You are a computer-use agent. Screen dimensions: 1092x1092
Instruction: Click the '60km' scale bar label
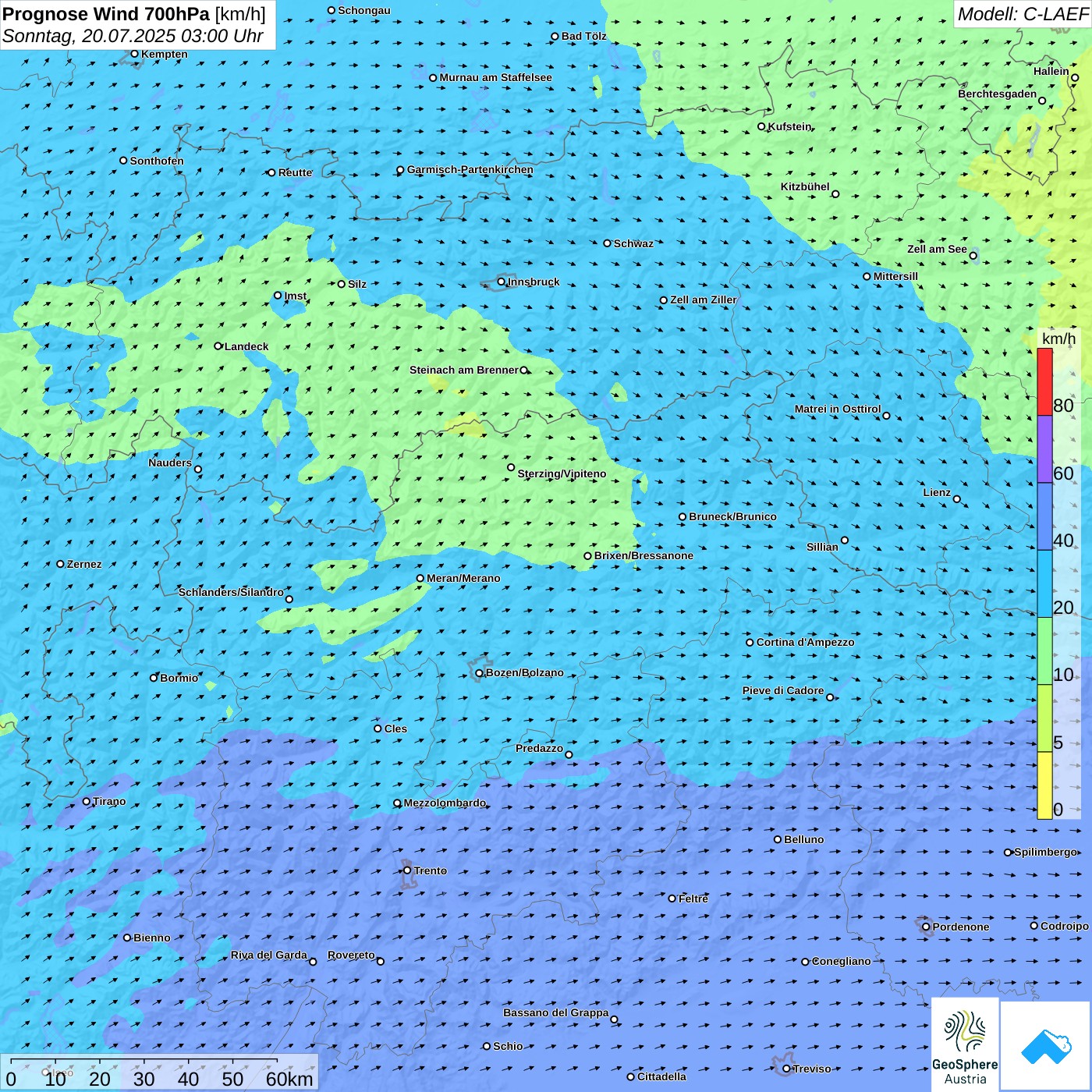(289, 1079)
